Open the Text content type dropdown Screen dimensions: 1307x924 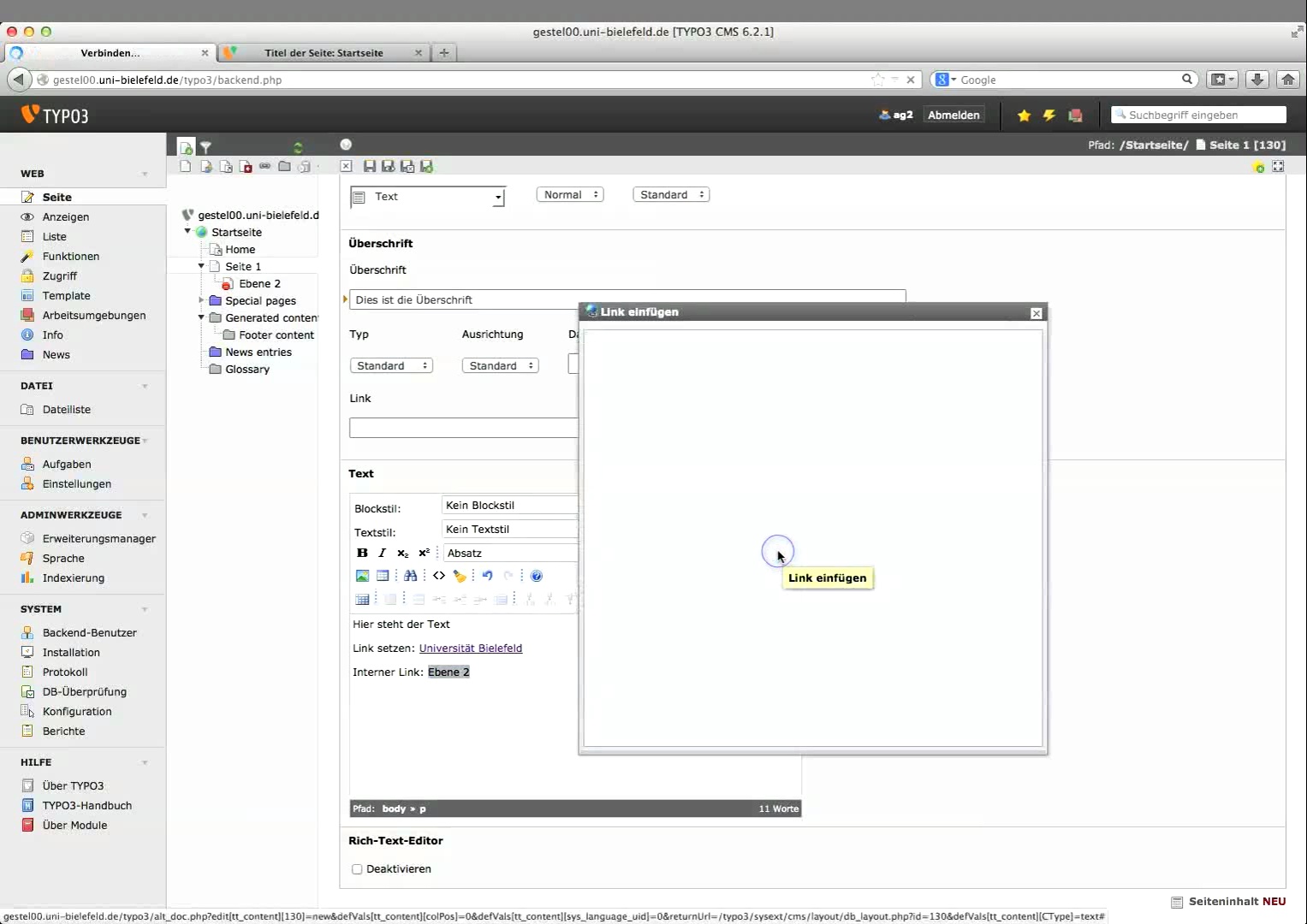(428, 198)
